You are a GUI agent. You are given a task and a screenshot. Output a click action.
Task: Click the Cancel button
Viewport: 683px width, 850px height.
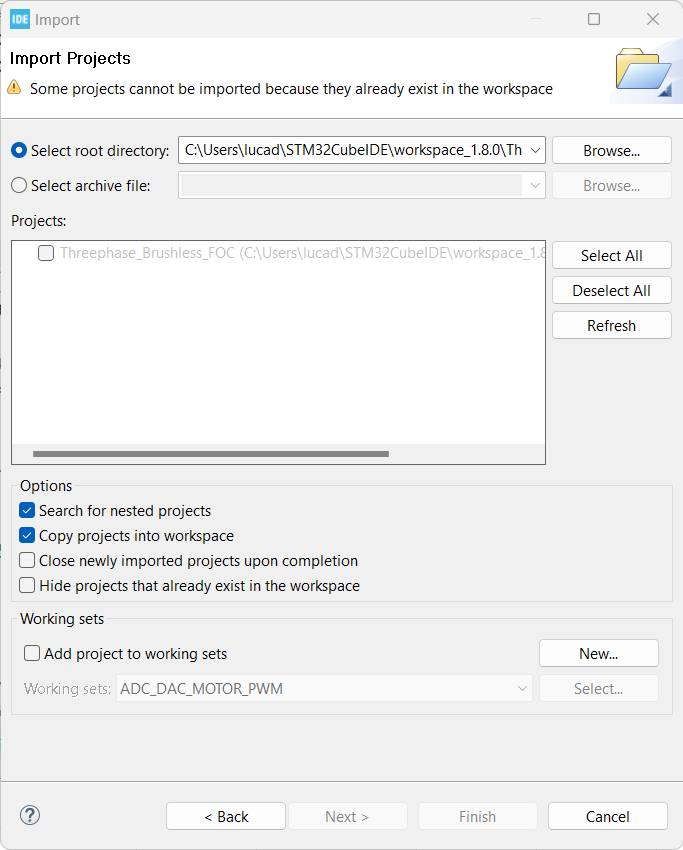click(x=607, y=816)
